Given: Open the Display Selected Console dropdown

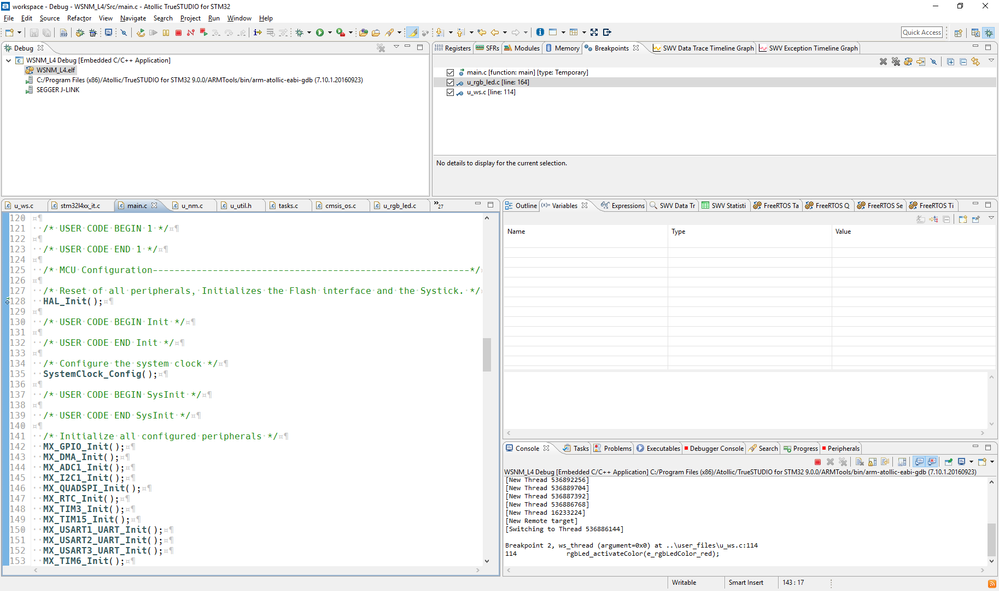Looking at the screenshot, I should point(971,462).
